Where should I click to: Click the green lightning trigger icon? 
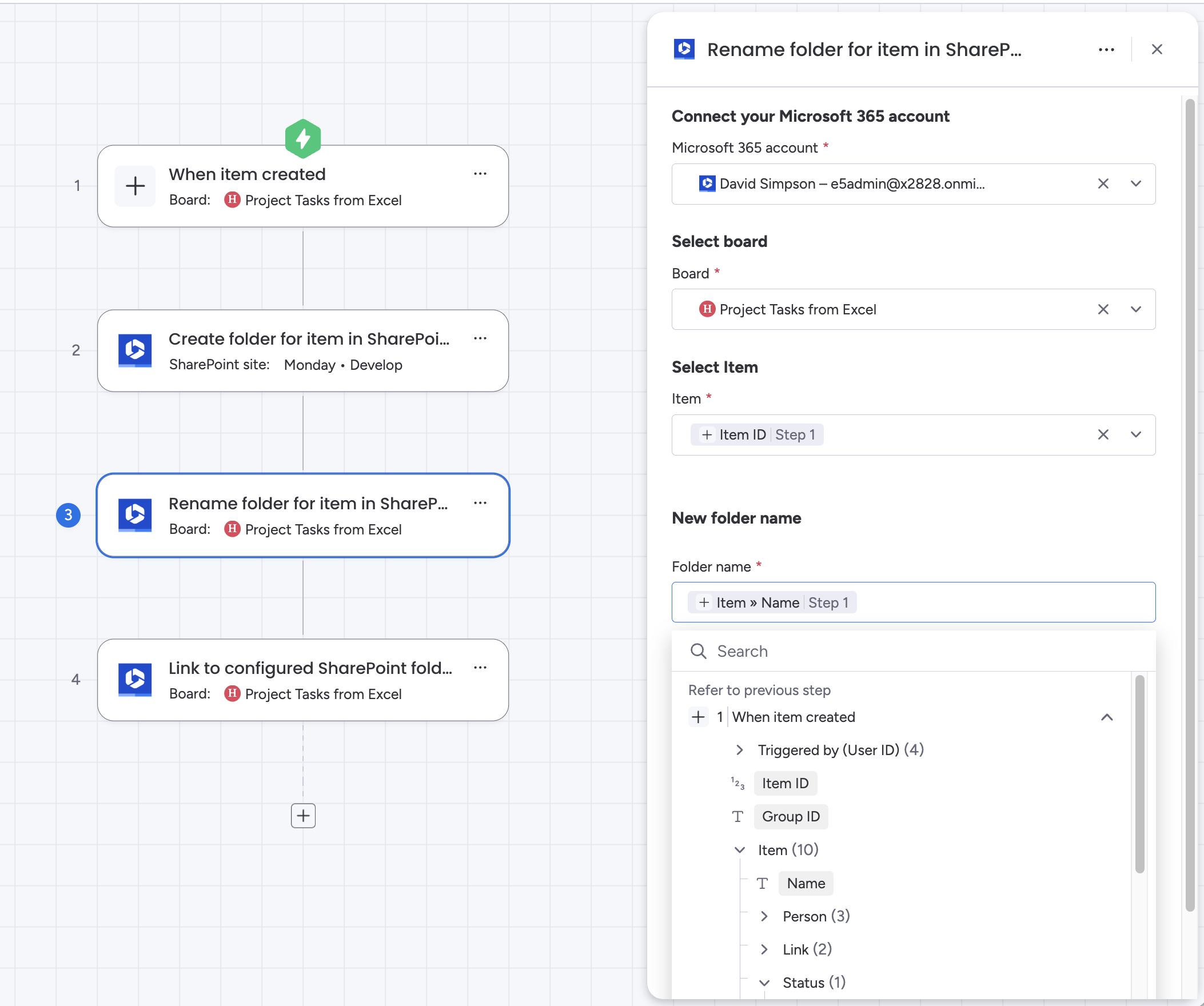coord(303,138)
